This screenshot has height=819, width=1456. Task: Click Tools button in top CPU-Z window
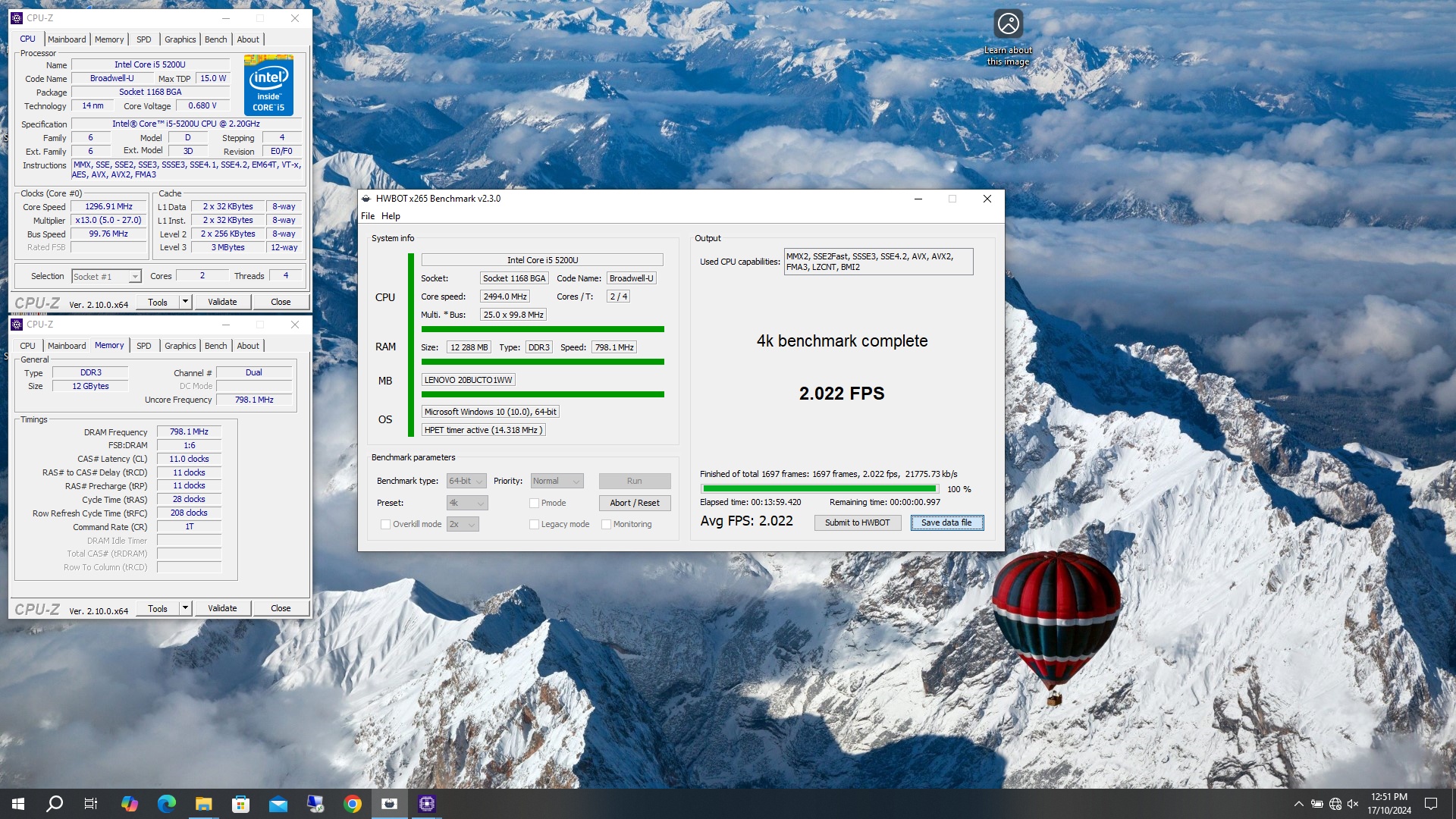click(x=158, y=302)
